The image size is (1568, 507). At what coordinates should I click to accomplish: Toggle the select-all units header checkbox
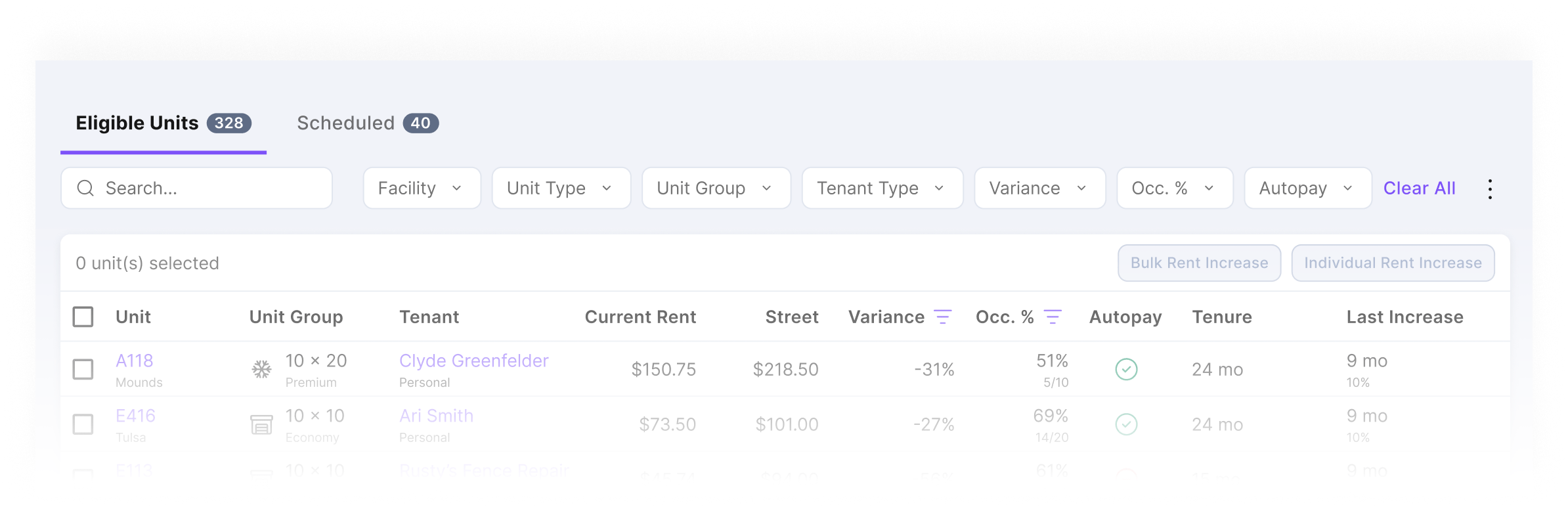coord(83,317)
